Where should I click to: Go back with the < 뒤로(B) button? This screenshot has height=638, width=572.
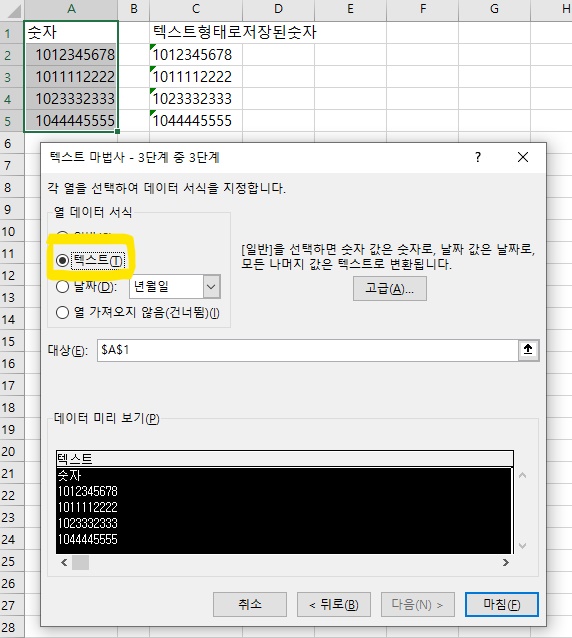334,604
